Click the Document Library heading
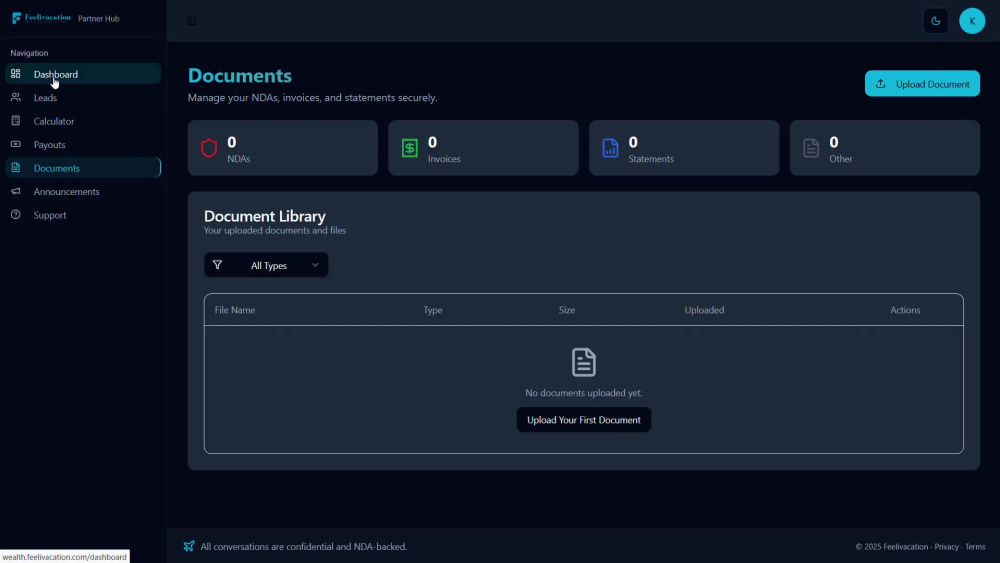 pyautogui.click(x=265, y=216)
